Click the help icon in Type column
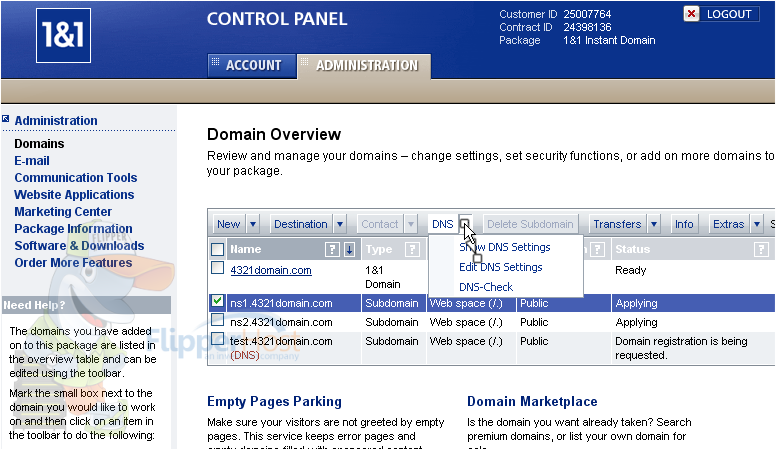The height and width of the screenshot is (450, 776). (x=412, y=250)
